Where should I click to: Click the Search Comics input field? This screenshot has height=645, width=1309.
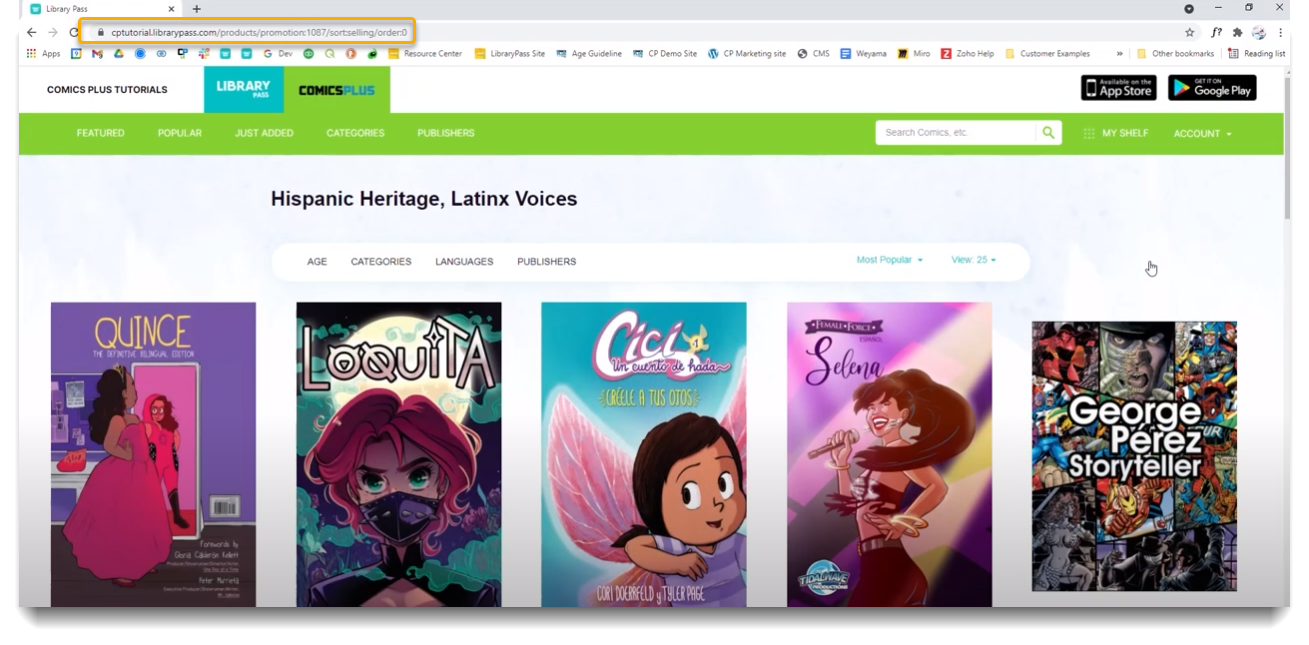(955, 133)
